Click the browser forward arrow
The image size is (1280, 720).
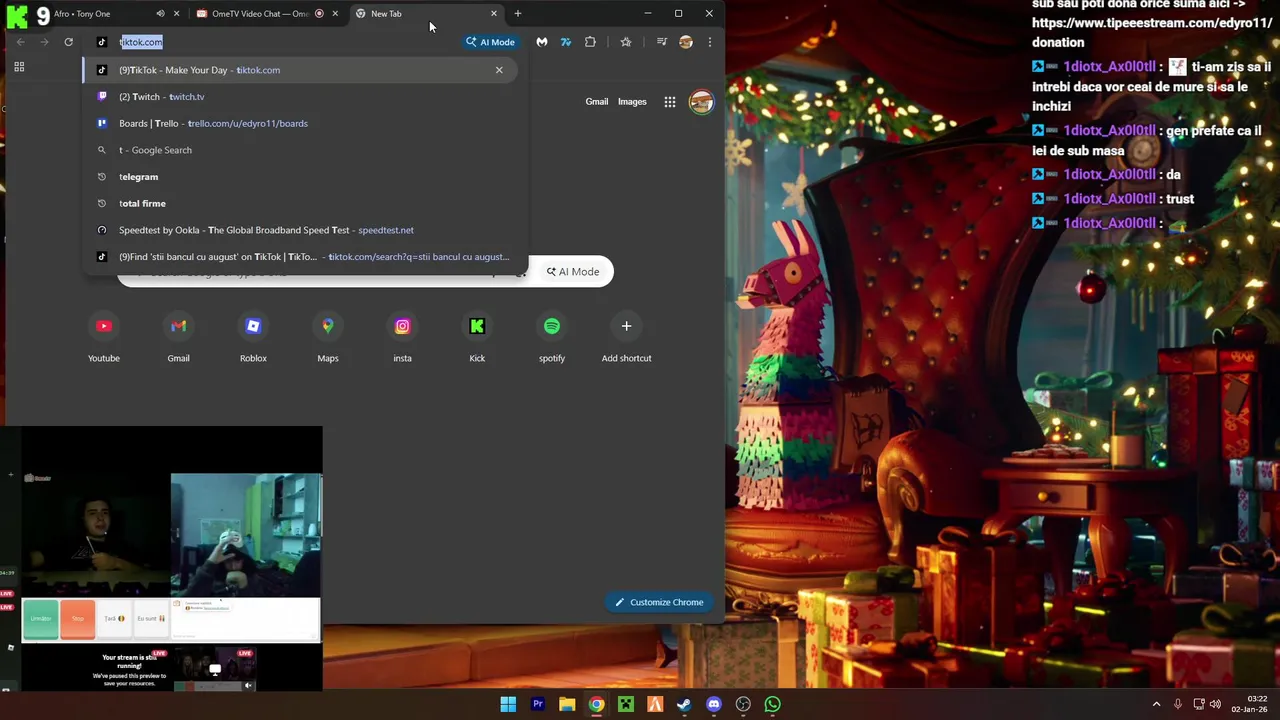pos(44,42)
